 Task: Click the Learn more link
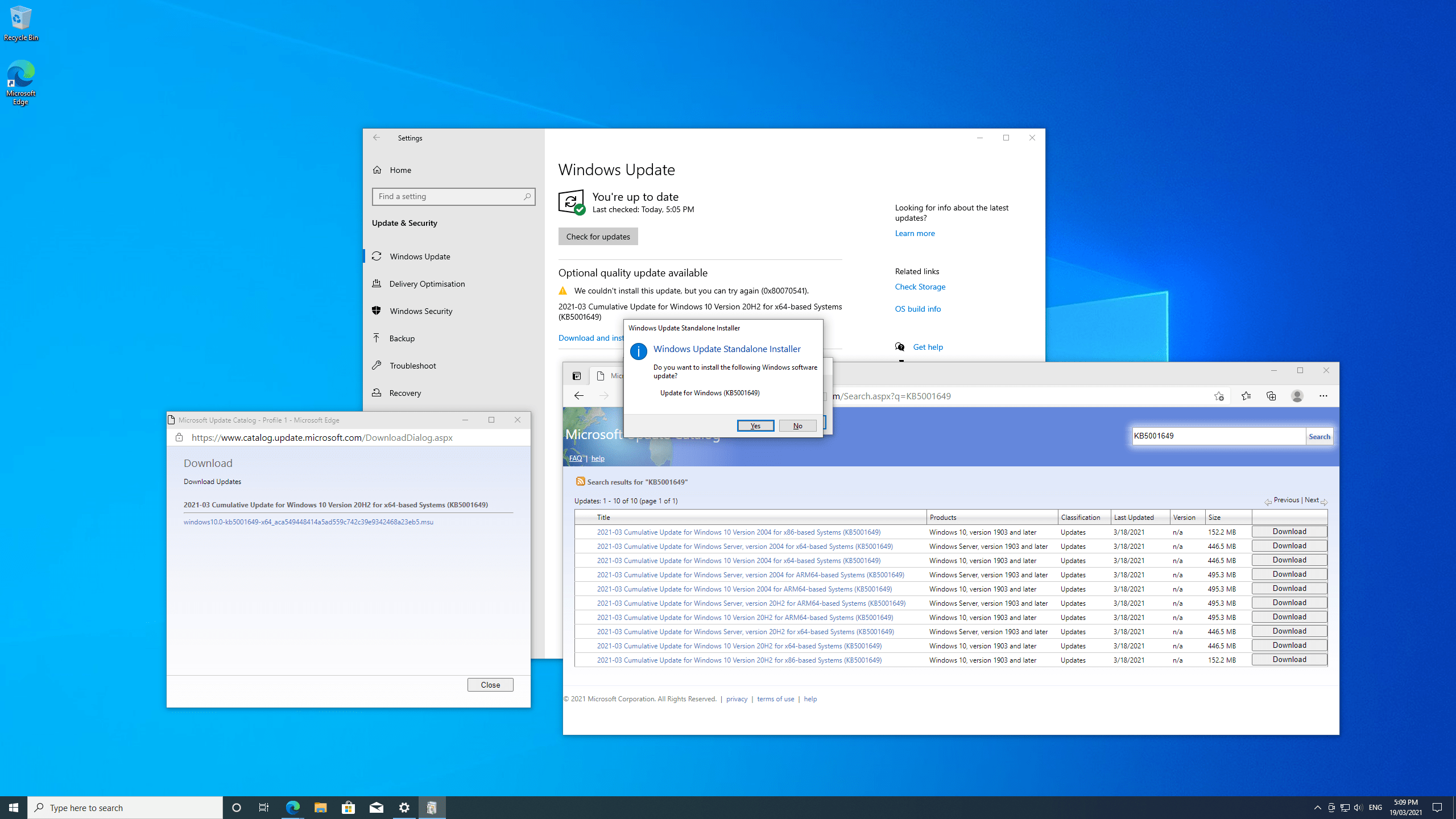pyautogui.click(x=915, y=233)
